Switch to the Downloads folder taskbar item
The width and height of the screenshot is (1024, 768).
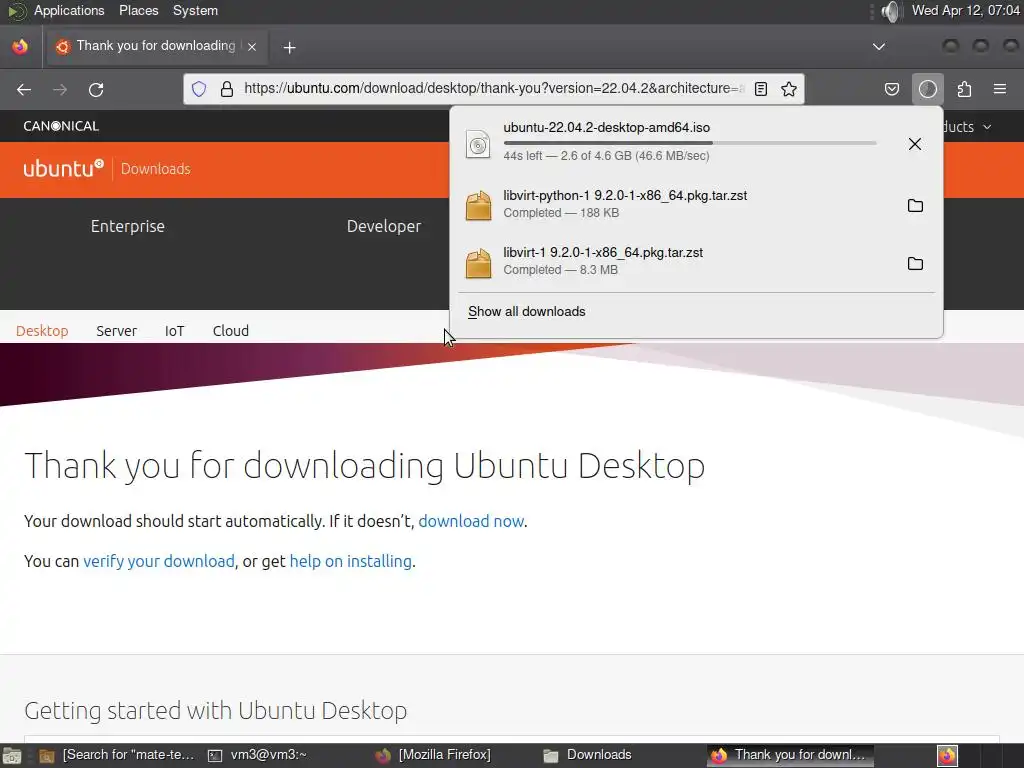[588, 755]
